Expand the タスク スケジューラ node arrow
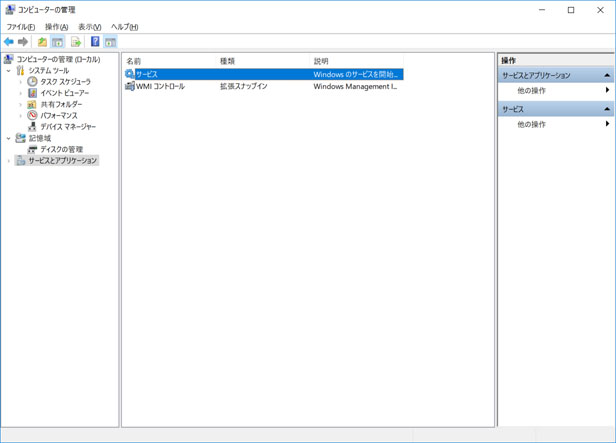Viewport: 616px width, 443px height. tap(20, 82)
